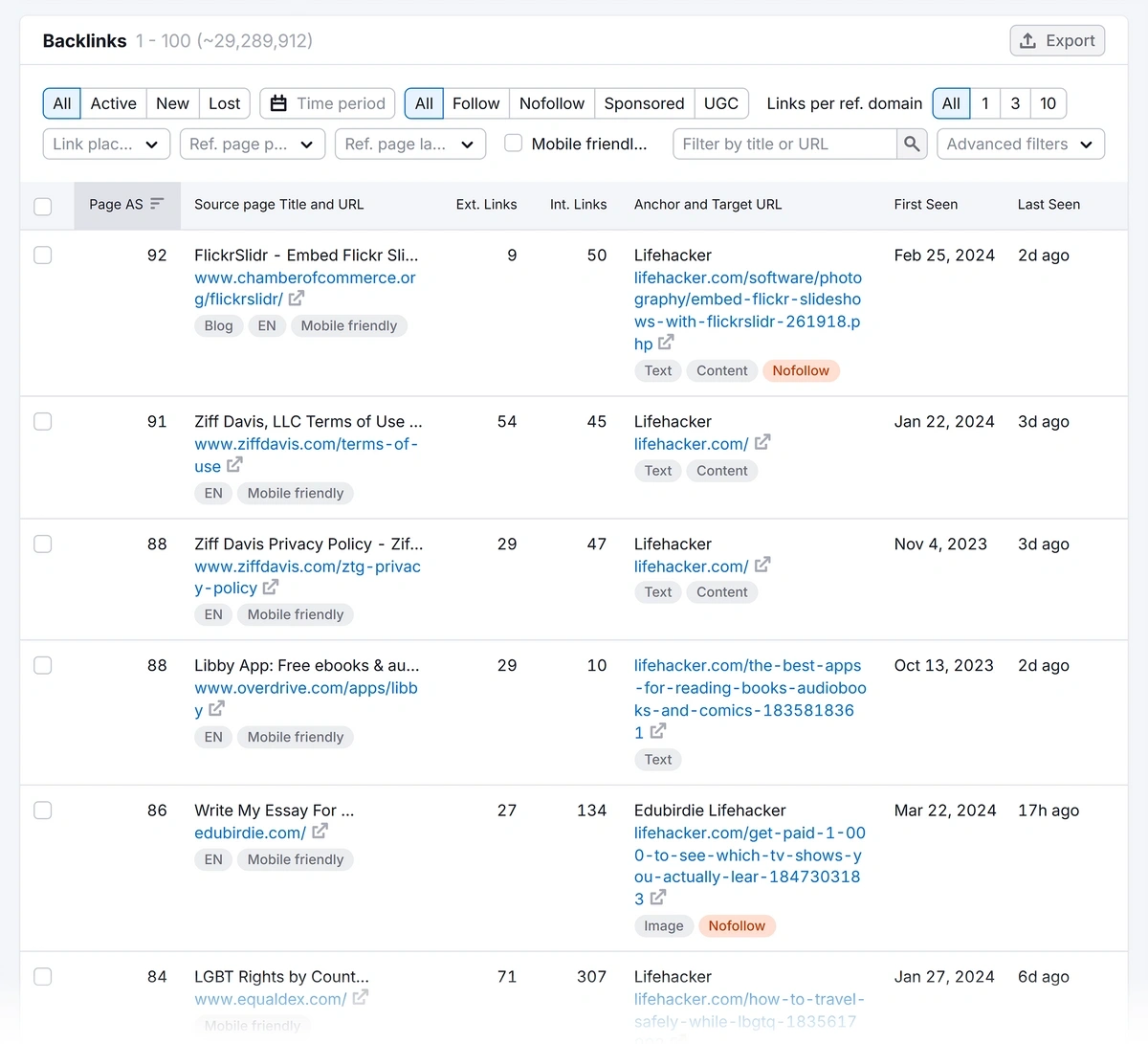The width and height of the screenshot is (1148, 1044).
Task: Open the edubirdie.com source link
Action: pos(250,833)
